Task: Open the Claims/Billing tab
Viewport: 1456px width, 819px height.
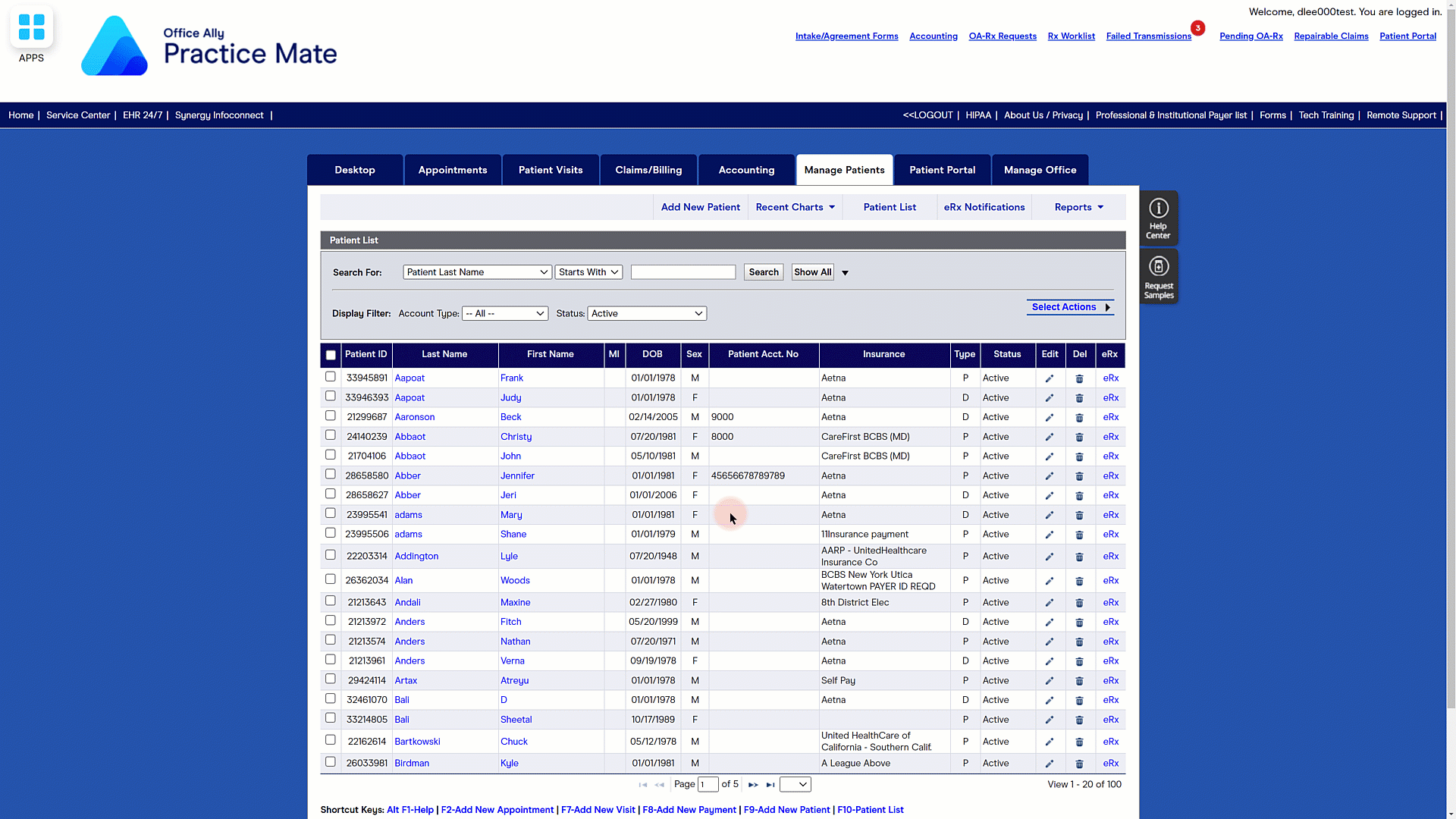Action: click(x=648, y=170)
